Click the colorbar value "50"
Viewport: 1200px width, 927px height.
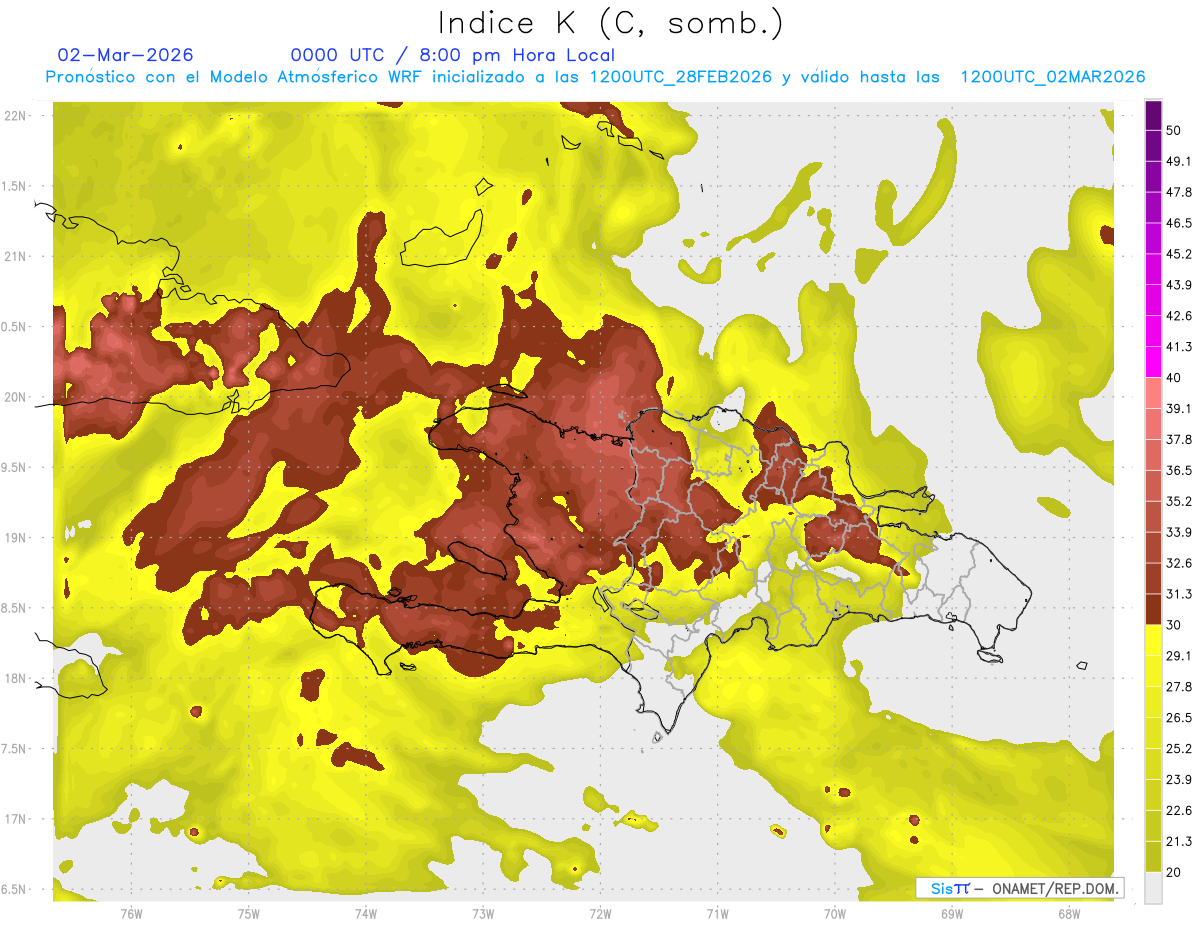(x=1174, y=130)
